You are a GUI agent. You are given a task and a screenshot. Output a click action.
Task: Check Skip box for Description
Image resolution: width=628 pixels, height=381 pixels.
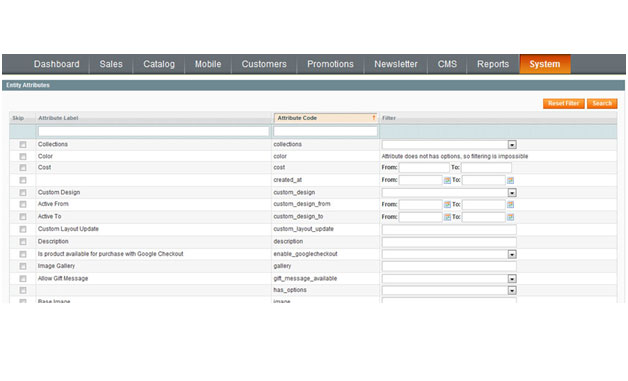(23, 242)
